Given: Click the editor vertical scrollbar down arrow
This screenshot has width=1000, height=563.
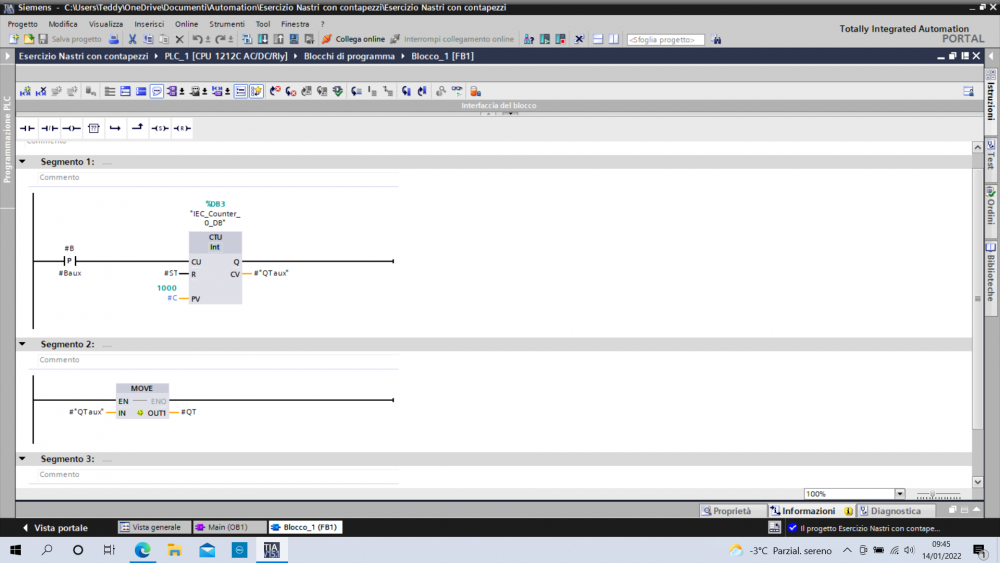Looking at the screenshot, I should point(978,482).
